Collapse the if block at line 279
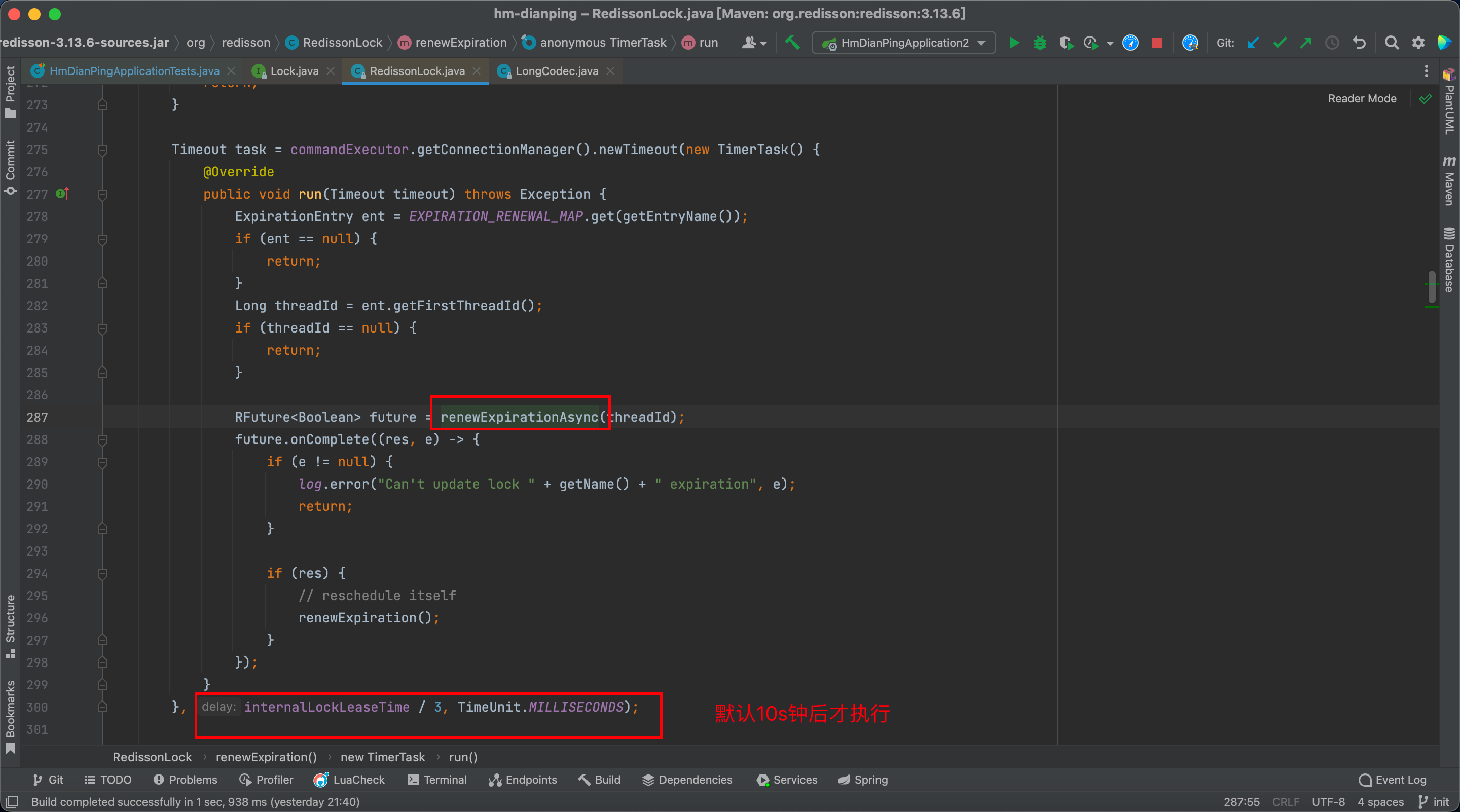 [x=102, y=239]
